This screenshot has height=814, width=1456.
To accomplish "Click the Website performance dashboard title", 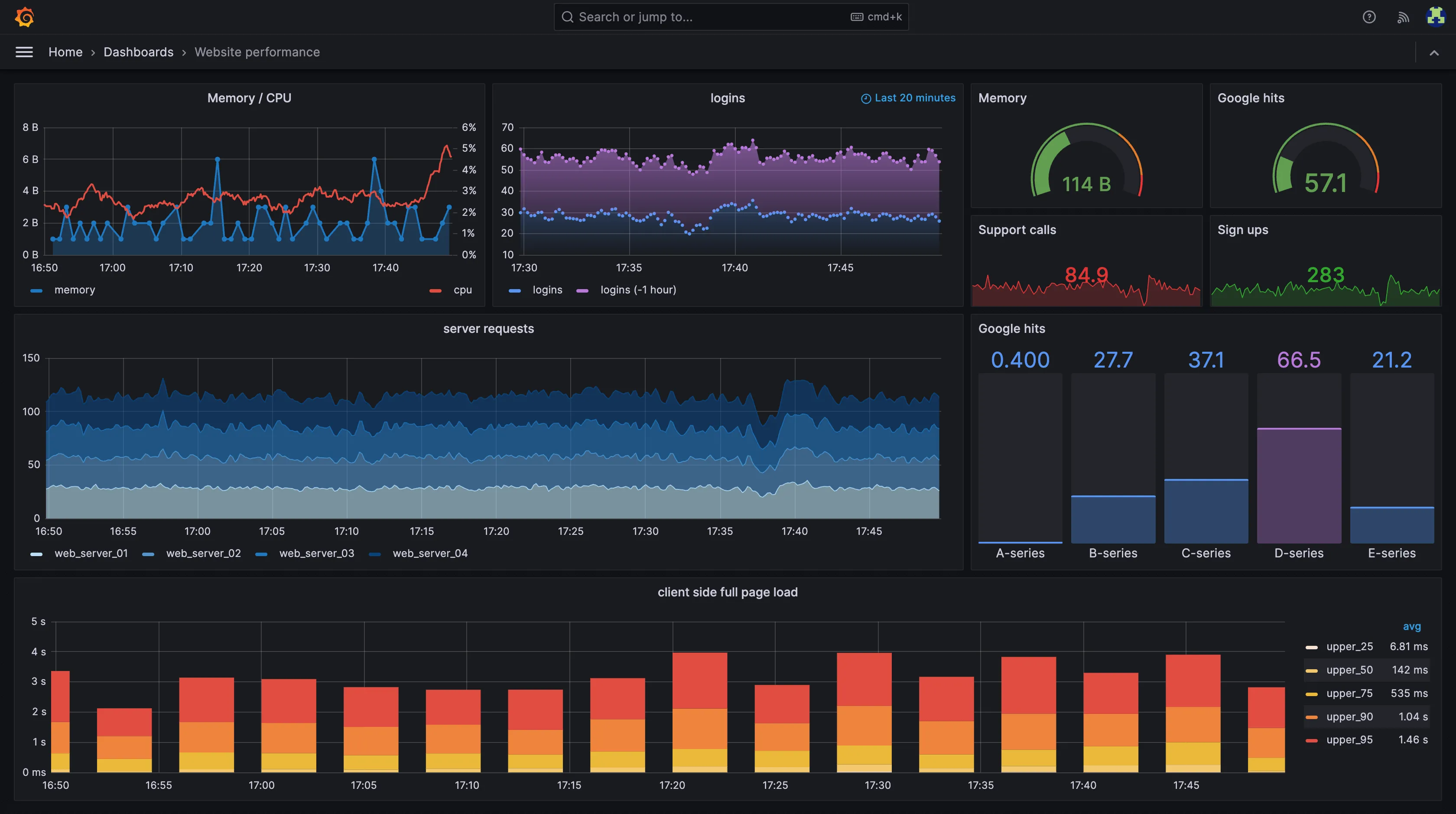I will (x=257, y=52).
